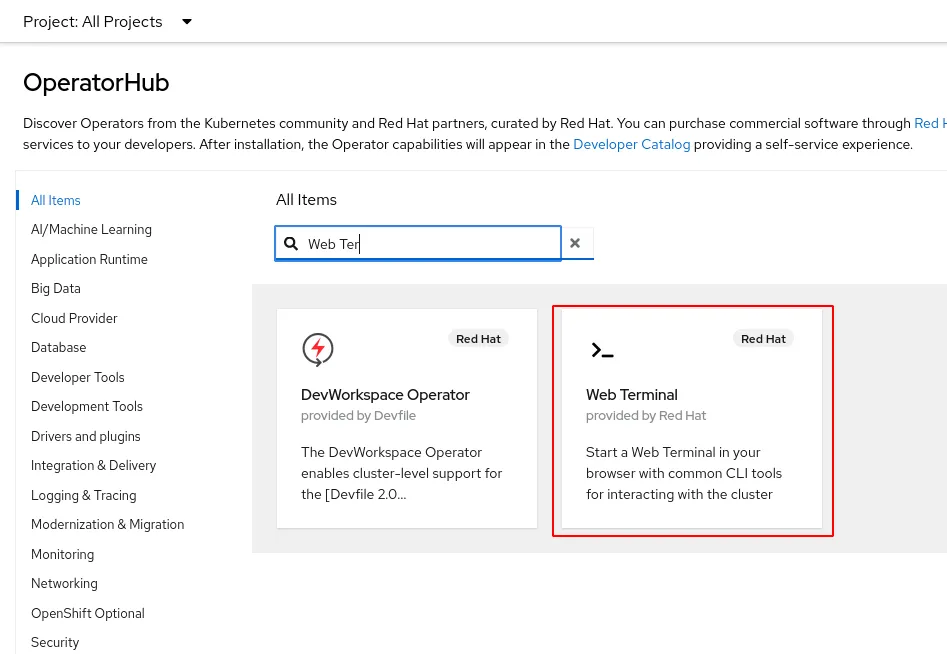Click the Web Ter search input
The width and height of the screenshot is (947, 654).
430,244
